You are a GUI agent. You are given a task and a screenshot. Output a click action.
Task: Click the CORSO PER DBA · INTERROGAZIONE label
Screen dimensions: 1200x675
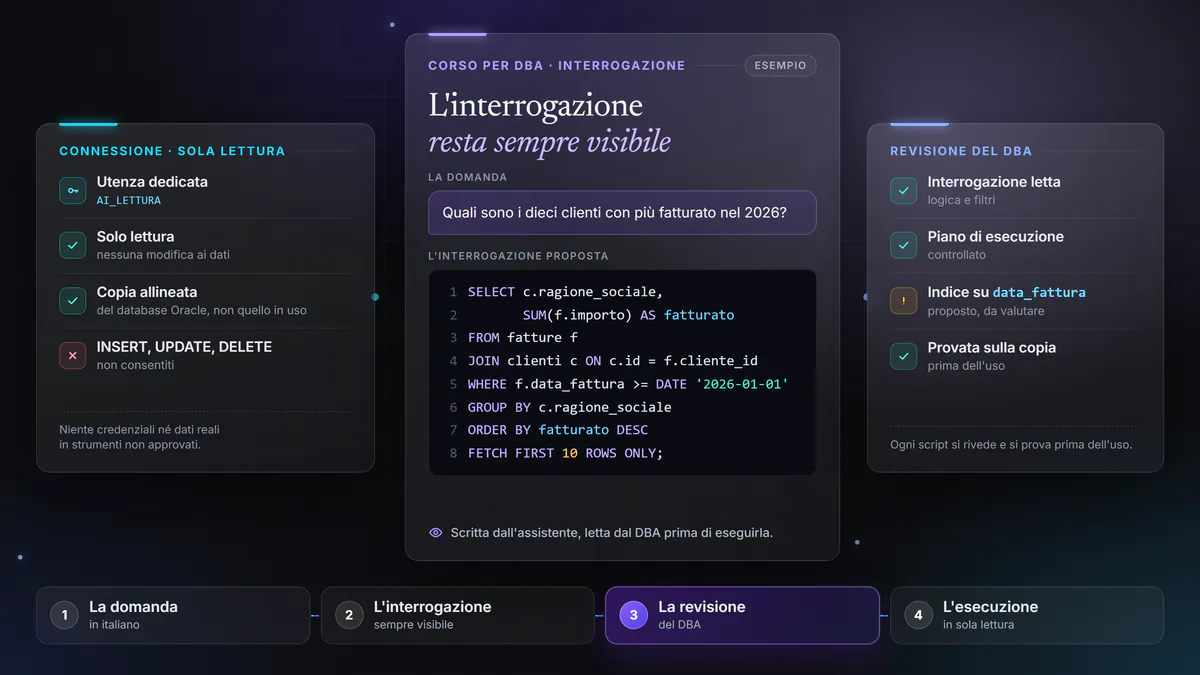[x=557, y=66]
